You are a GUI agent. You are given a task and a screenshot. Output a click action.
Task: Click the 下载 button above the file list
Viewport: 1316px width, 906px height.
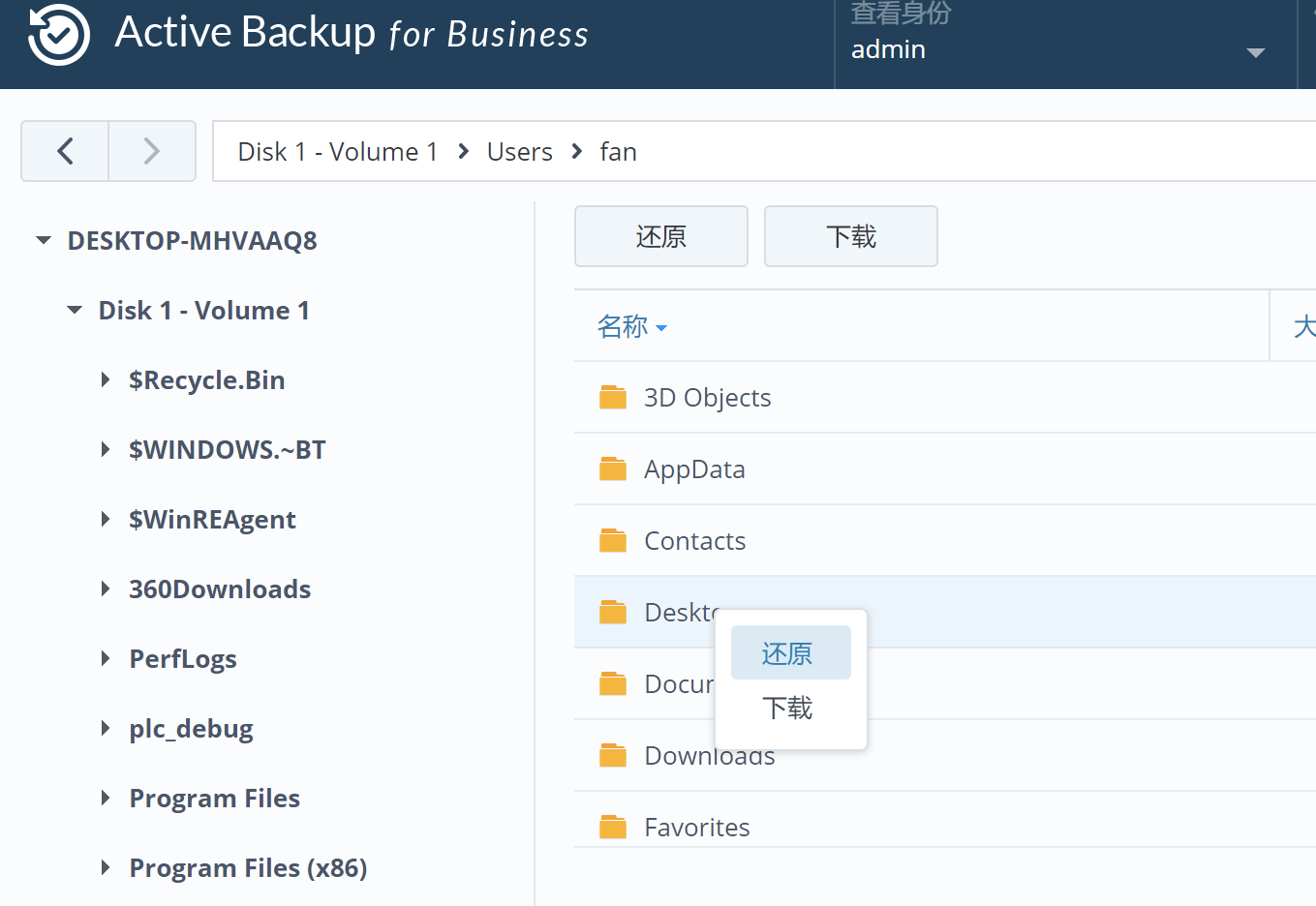click(850, 235)
